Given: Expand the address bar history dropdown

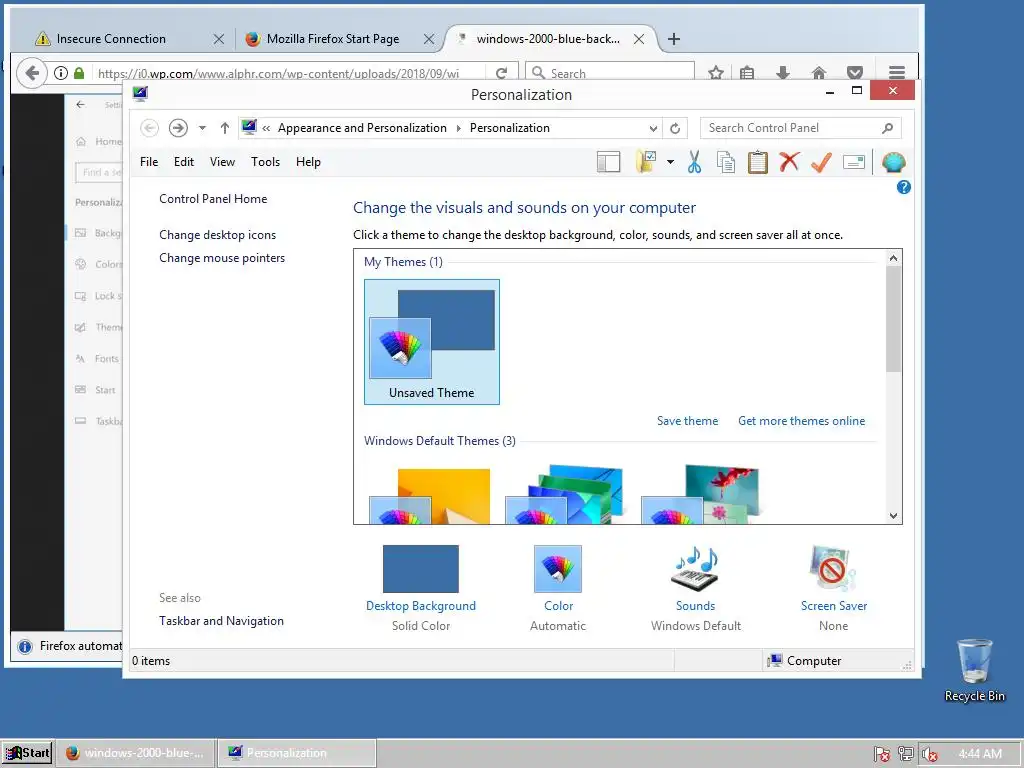Looking at the screenshot, I should [x=653, y=129].
